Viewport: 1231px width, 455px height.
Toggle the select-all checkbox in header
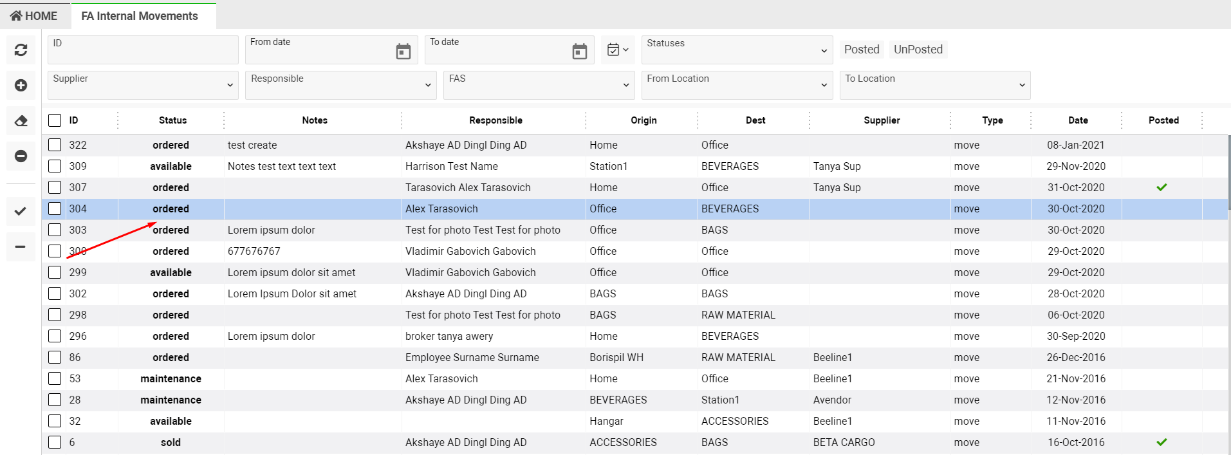(x=55, y=120)
